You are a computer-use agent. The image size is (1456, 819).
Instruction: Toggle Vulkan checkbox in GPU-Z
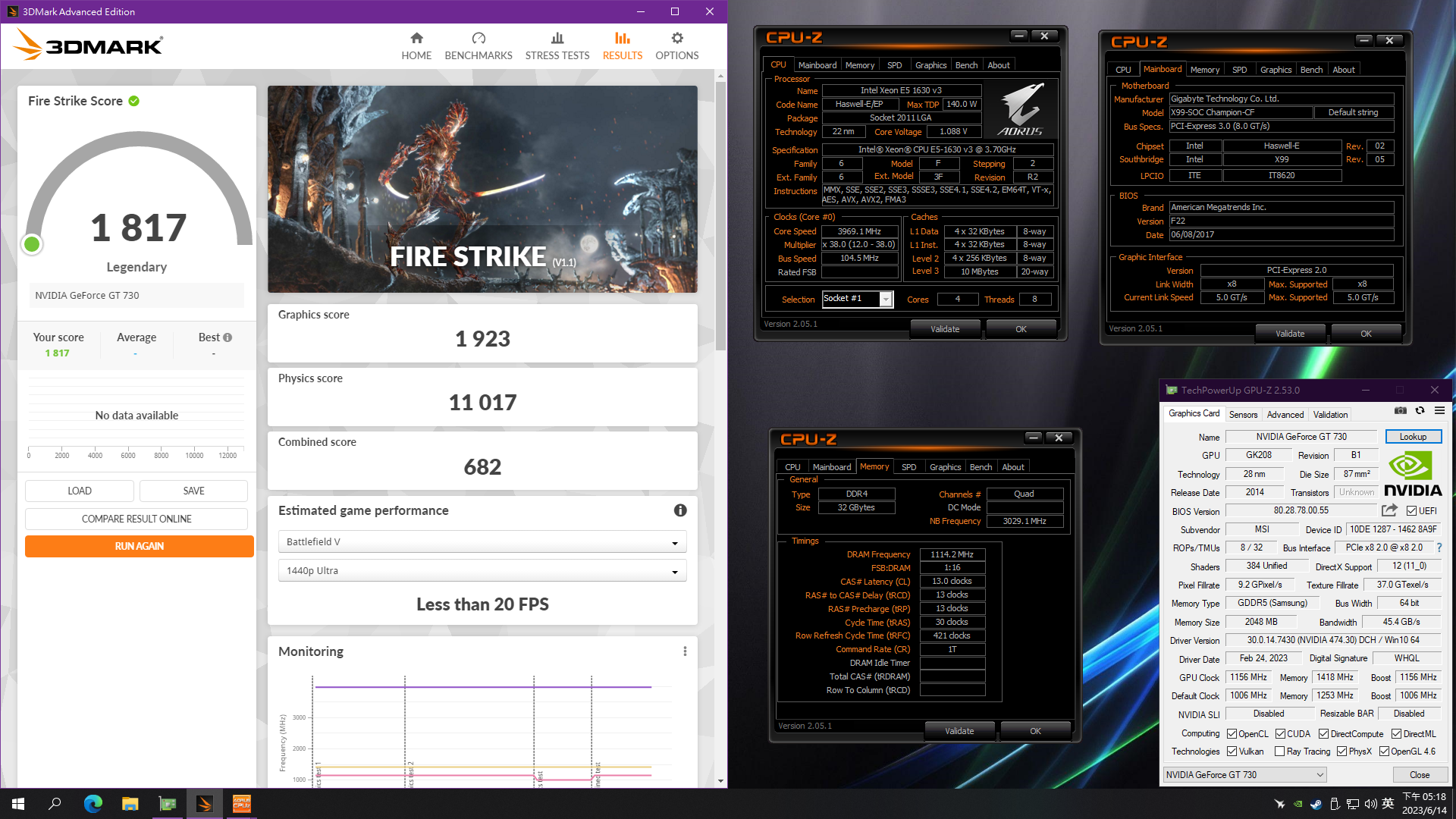1232,752
